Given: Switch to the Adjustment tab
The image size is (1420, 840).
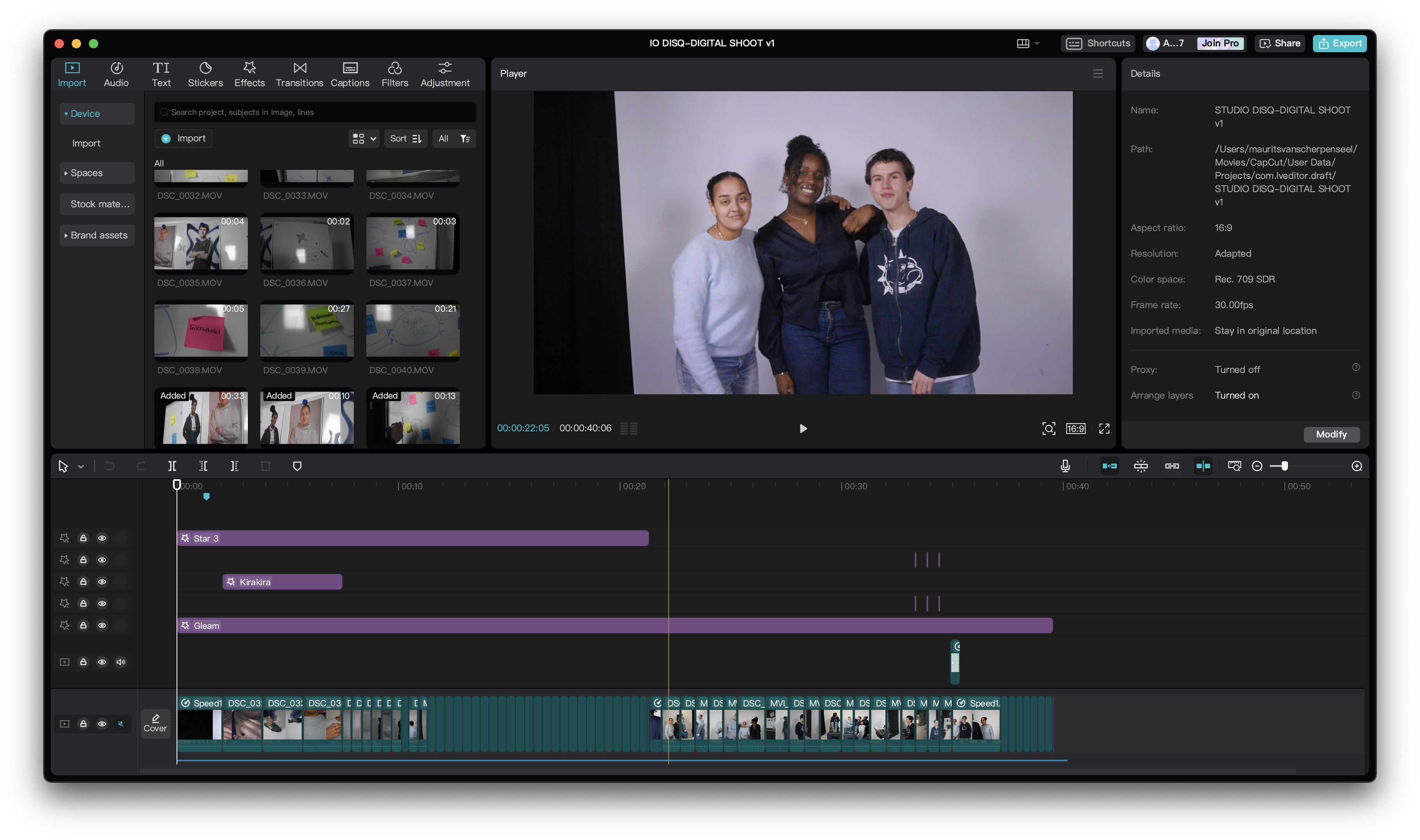Looking at the screenshot, I should pyautogui.click(x=445, y=74).
